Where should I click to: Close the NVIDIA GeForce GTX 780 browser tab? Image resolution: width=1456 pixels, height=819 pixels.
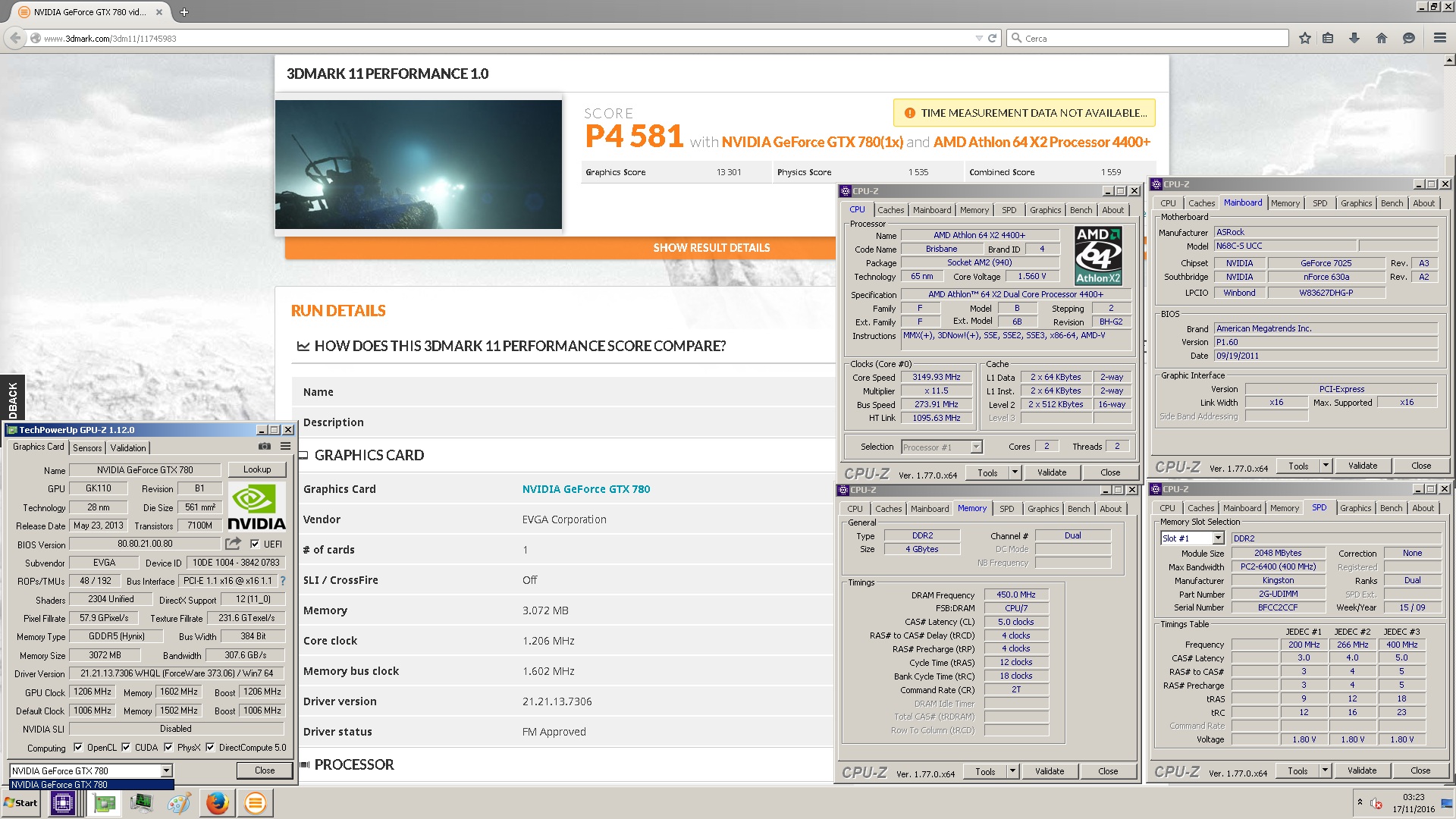point(158,12)
